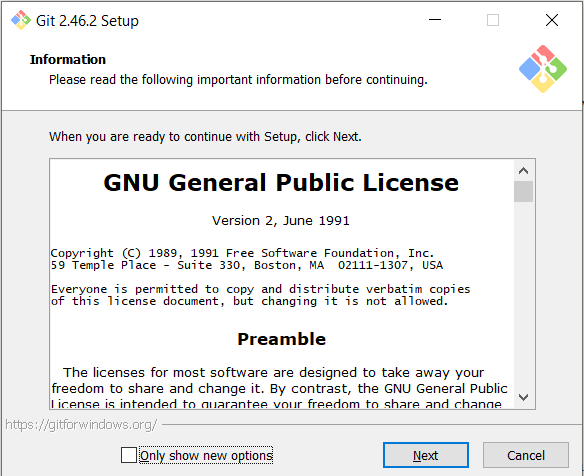This screenshot has width=584, height=476.
Task: Click the license scrollbar thumb
Action: click(x=523, y=191)
